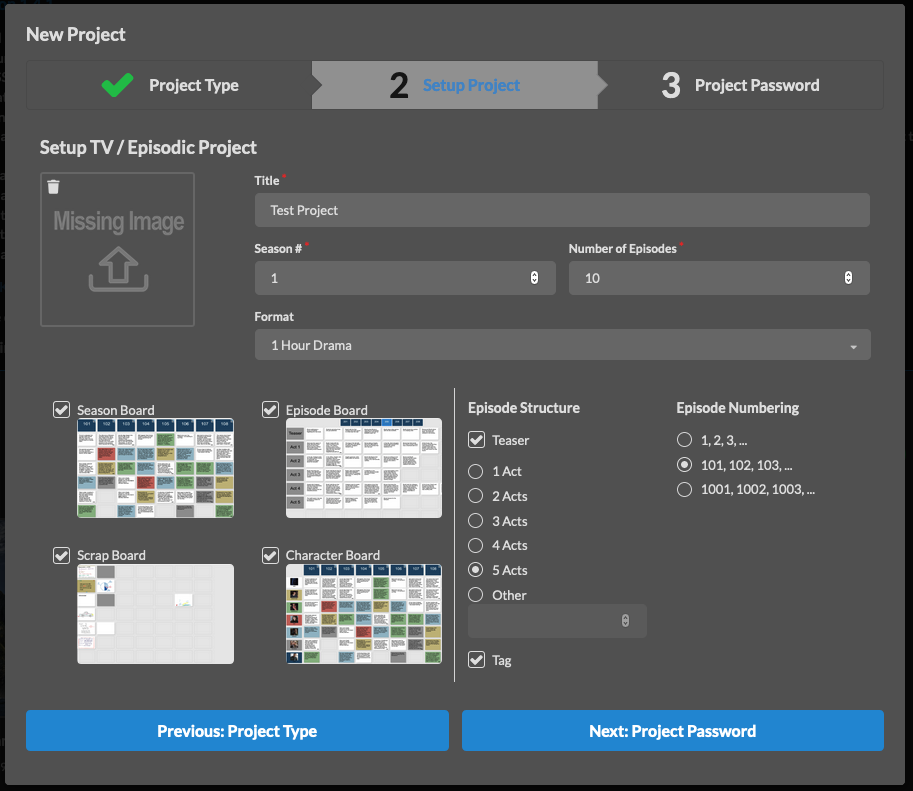Uncheck the Season Board checkbox
Viewport: 913px width, 791px height.
62,409
